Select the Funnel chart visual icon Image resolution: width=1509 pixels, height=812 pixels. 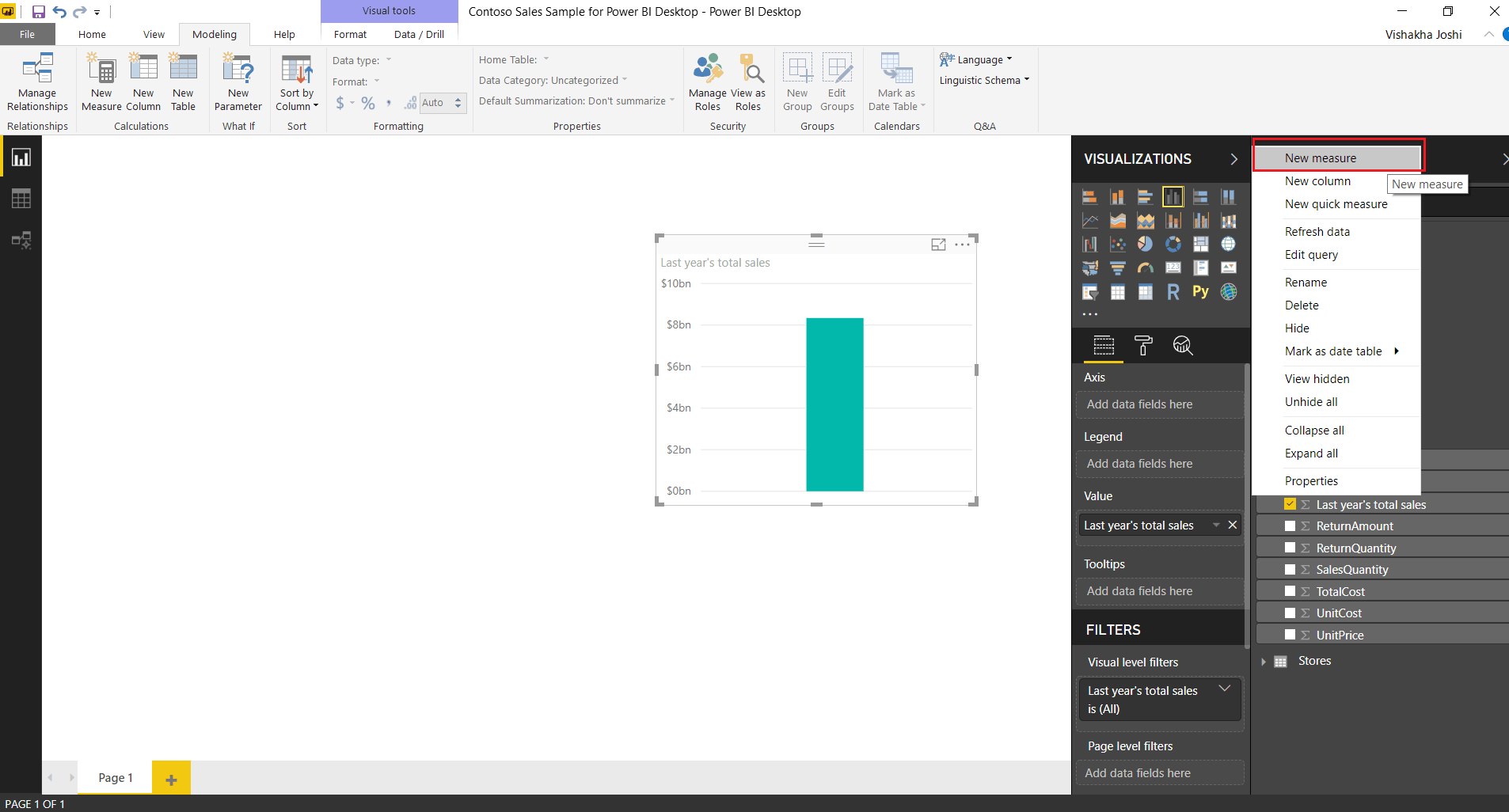click(1118, 268)
